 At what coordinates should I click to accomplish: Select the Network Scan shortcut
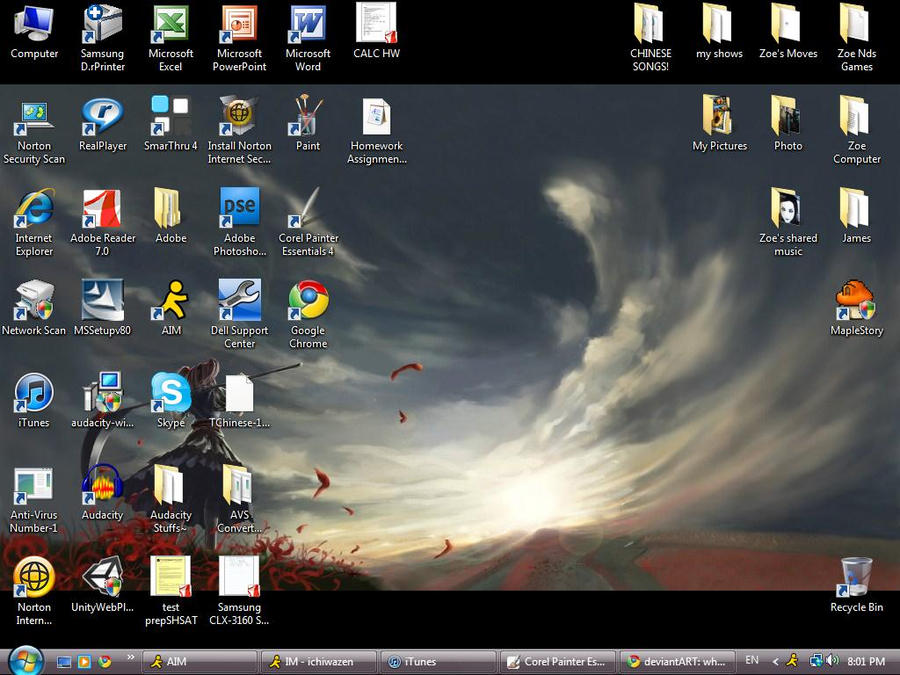coord(34,309)
